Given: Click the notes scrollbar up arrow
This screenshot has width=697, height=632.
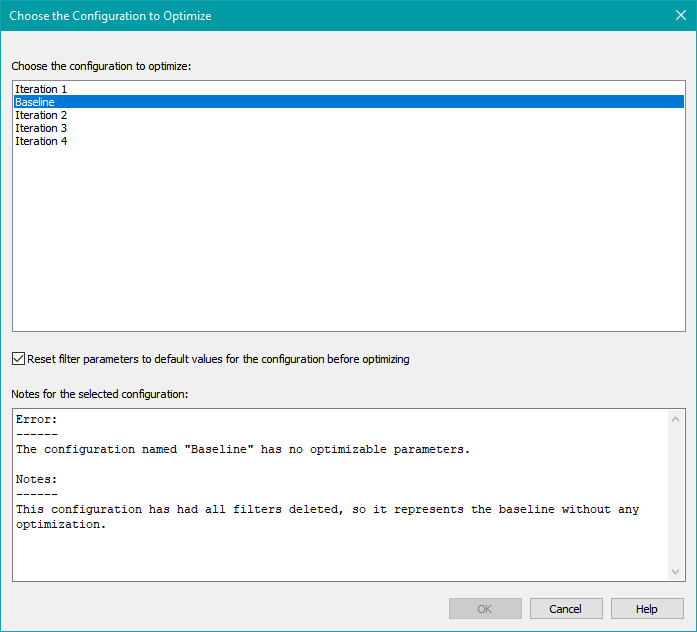Looking at the screenshot, I should tap(675, 419).
